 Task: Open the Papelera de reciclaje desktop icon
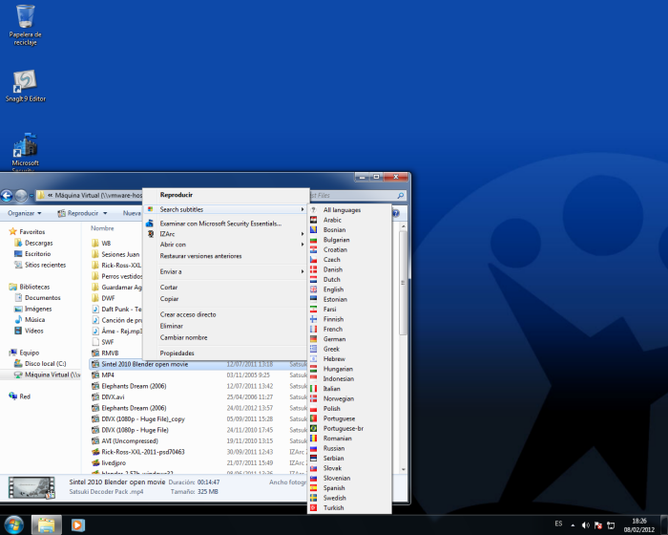(x=25, y=25)
